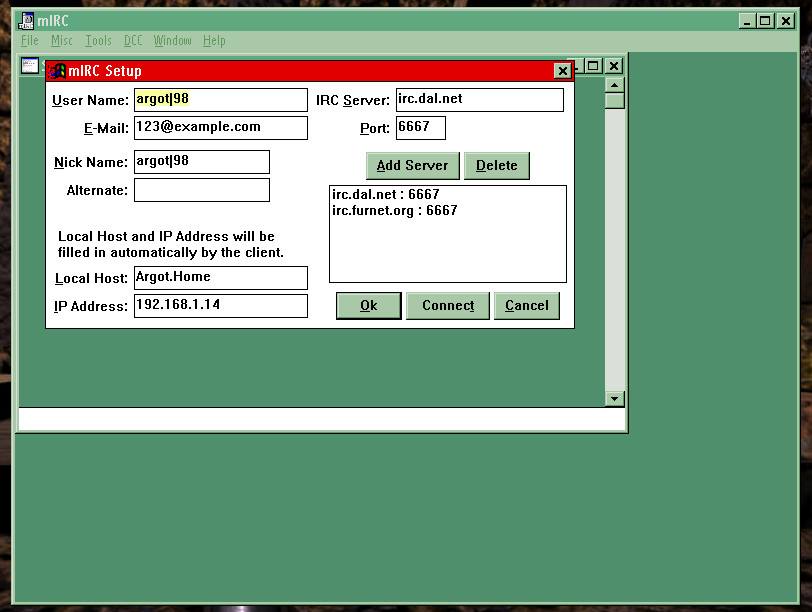Hit the Connect button
This screenshot has width=812, height=612.
pyautogui.click(x=448, y=306)
